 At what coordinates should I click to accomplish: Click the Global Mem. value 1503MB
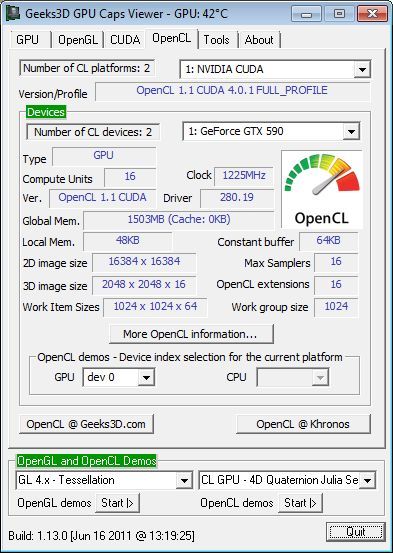[179, 220]
